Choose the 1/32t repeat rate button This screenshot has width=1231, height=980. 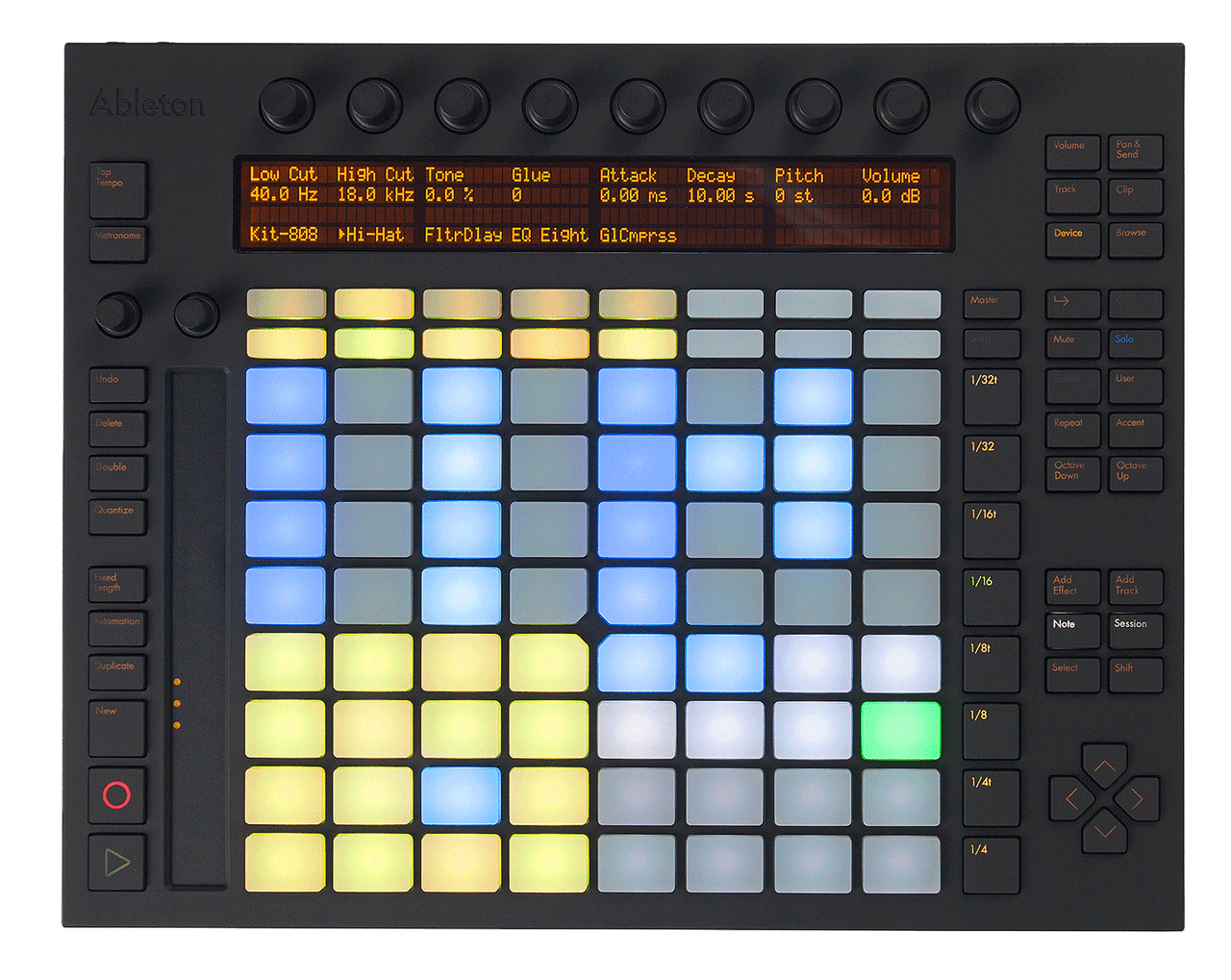tap(992, 396)
